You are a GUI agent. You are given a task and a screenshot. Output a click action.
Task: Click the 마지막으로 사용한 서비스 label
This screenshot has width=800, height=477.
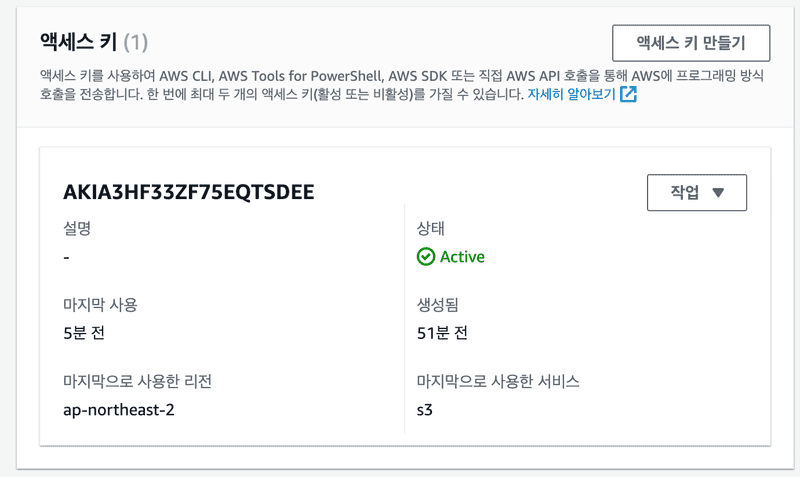tap(498, 381)
